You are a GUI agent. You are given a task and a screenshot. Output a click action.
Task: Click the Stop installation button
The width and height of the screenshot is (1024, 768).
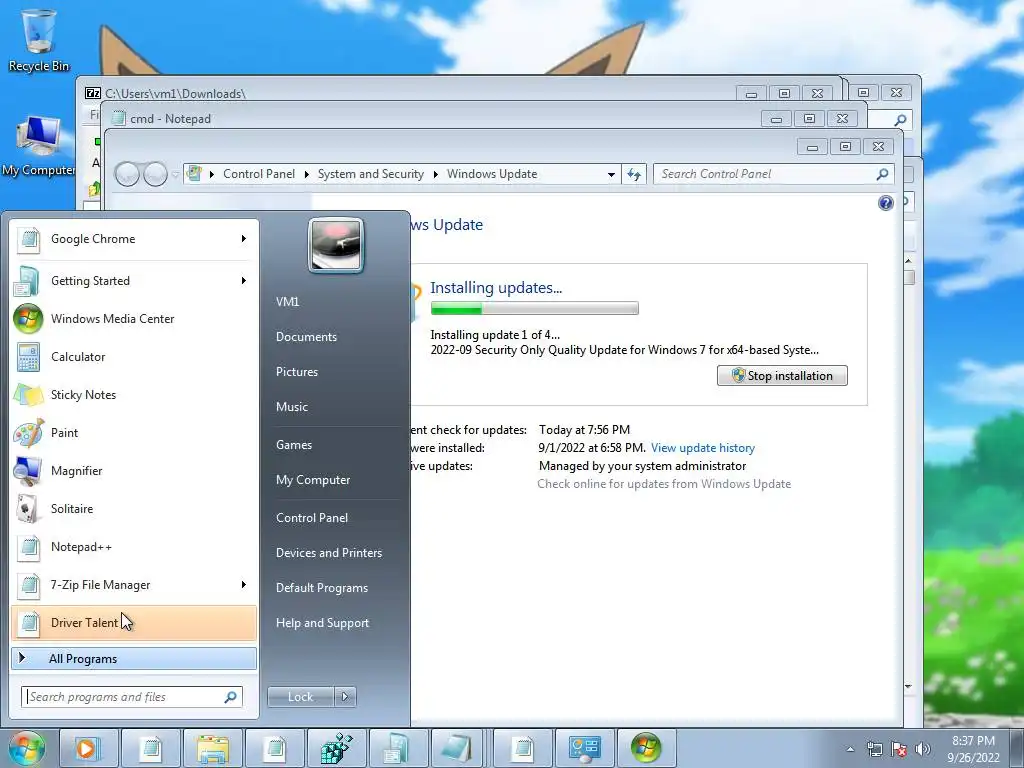coord(782,376)
